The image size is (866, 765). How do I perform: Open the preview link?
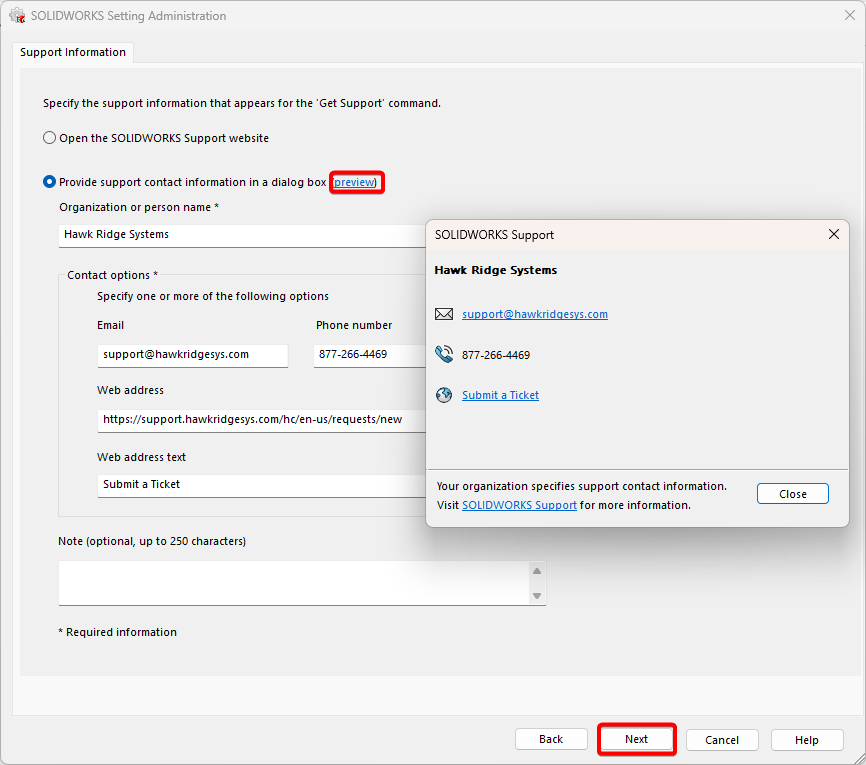[356, 182]
